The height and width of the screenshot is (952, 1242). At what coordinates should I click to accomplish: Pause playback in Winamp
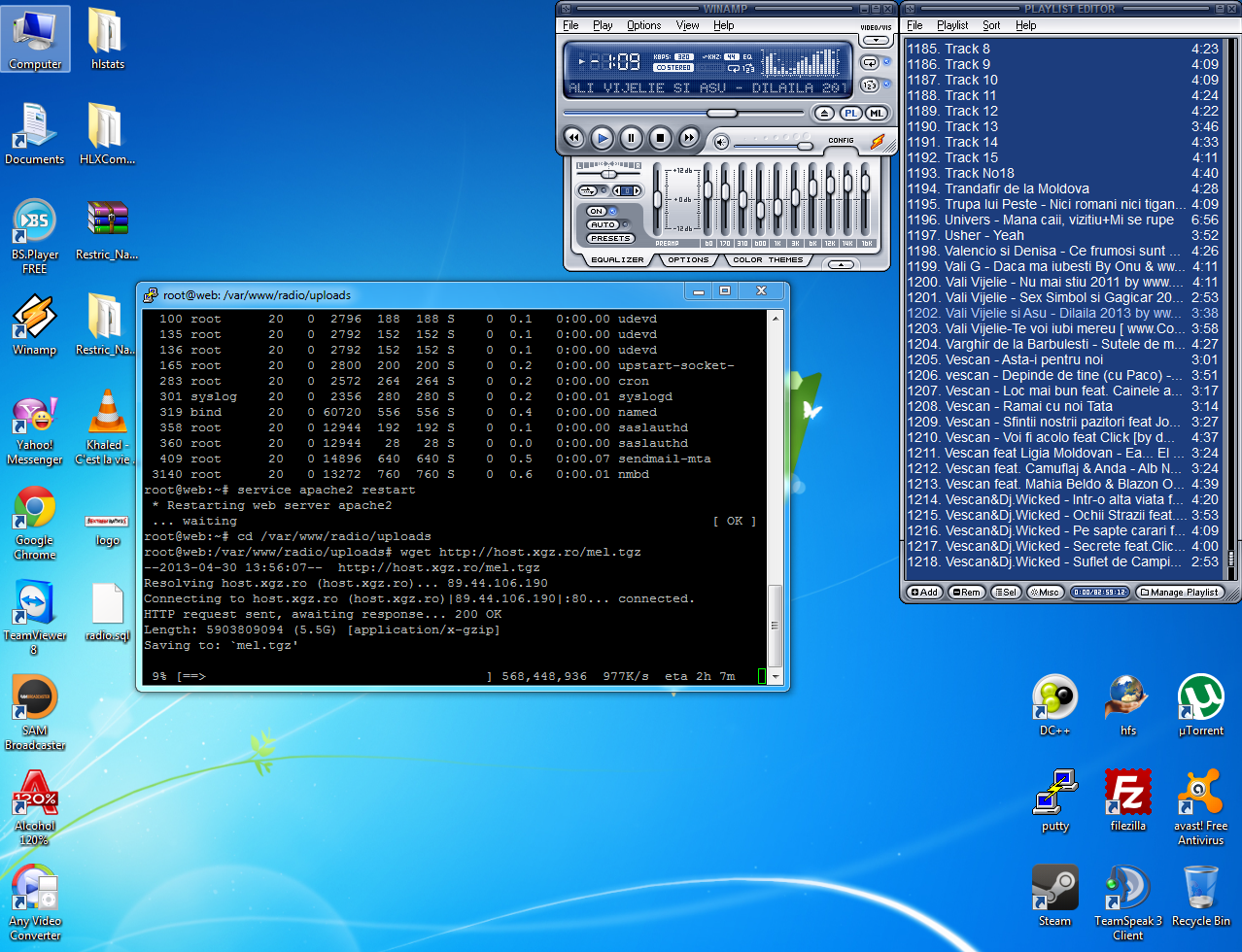pos(631,138)
